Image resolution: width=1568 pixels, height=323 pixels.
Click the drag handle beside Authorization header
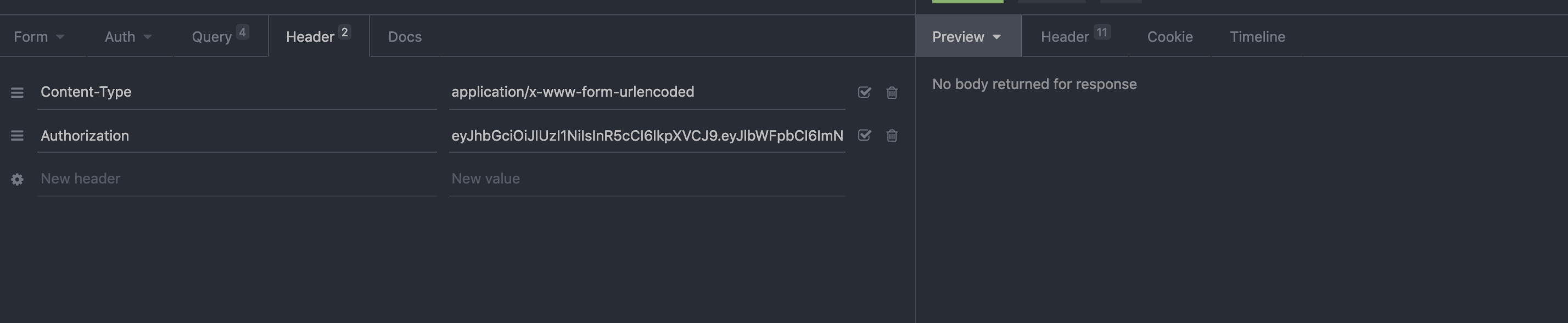pyautogui.click(x=17, y=135)
